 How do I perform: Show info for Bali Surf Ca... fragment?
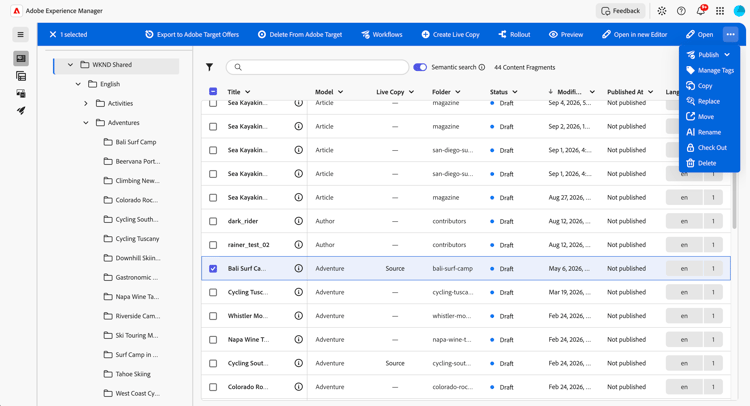click(x=298, y=269)
